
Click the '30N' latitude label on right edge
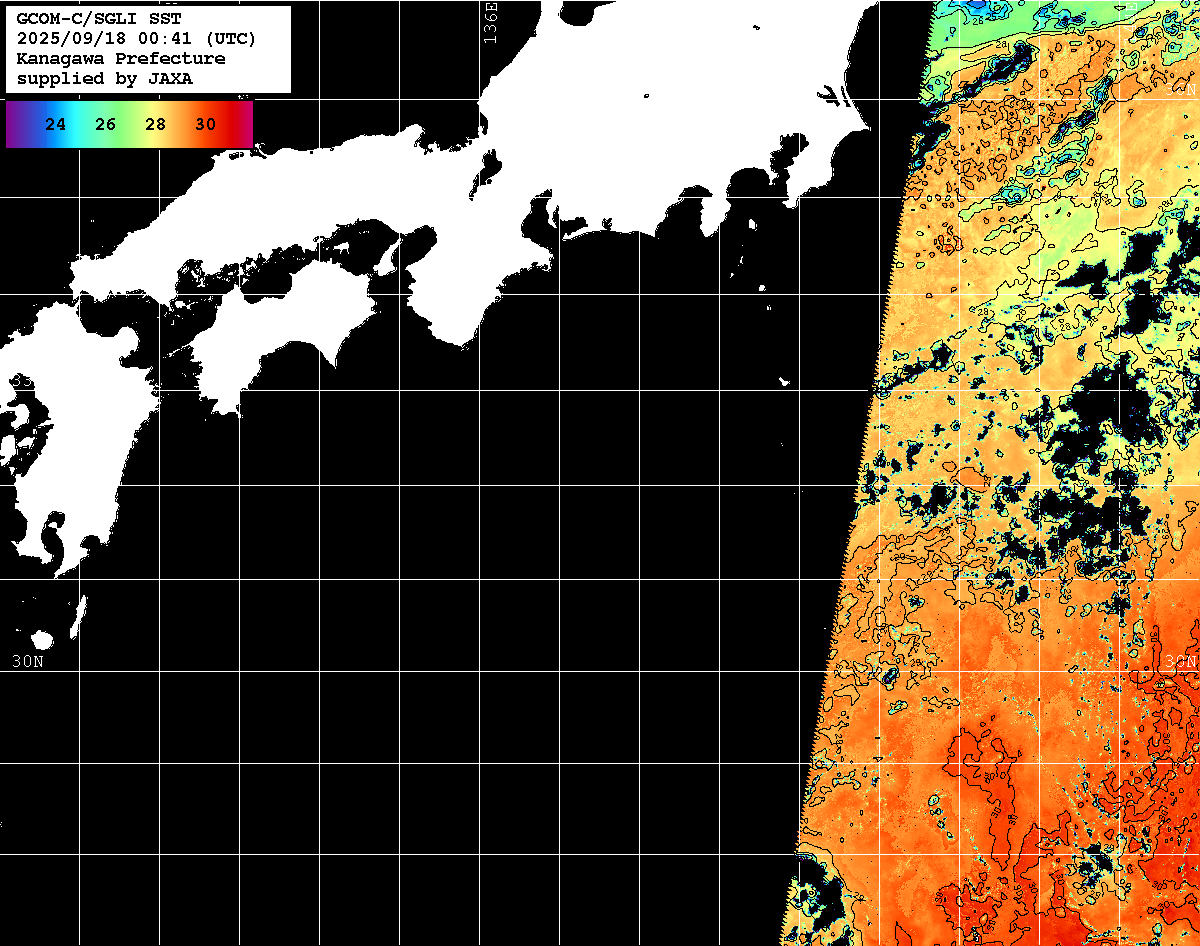pyautogui.click(x=1181, y=662)
